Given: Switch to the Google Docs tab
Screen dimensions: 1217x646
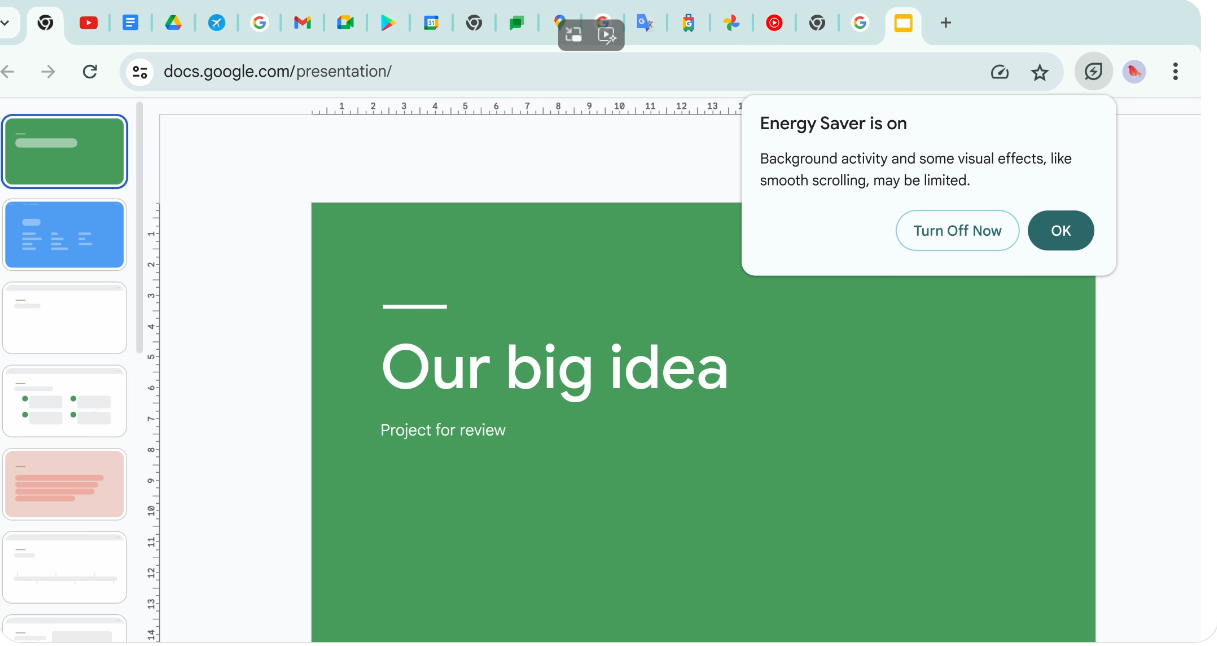Looking at the screenshot, I should (x=130, y=23).
